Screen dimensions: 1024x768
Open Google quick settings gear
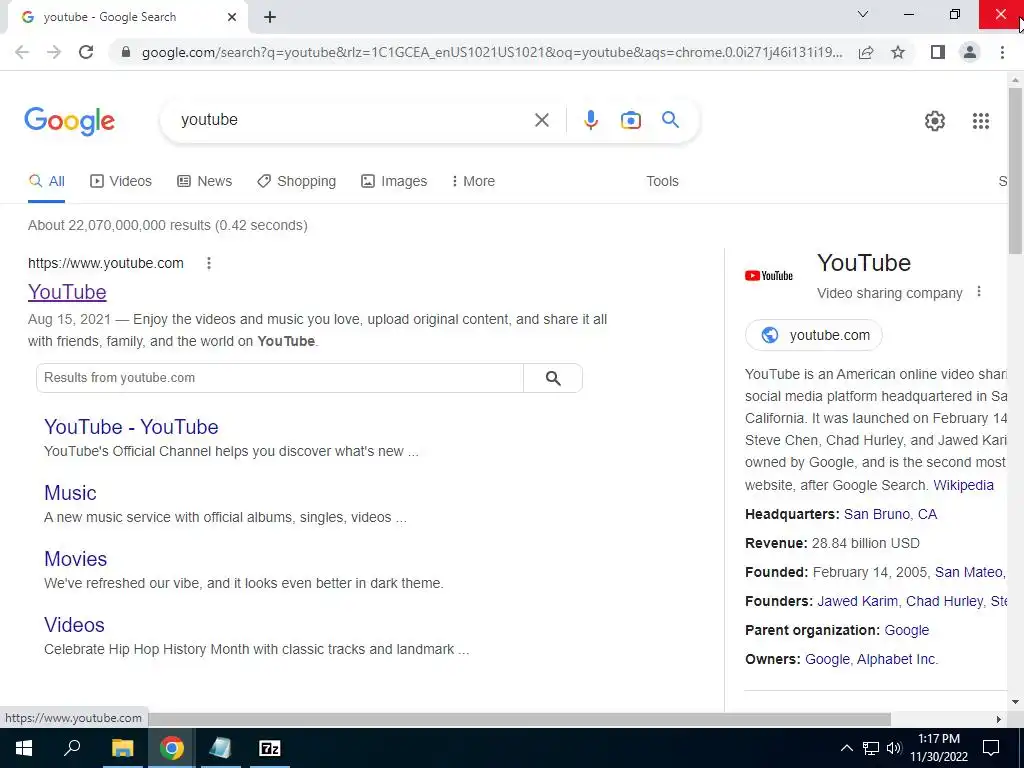point(935,121)
